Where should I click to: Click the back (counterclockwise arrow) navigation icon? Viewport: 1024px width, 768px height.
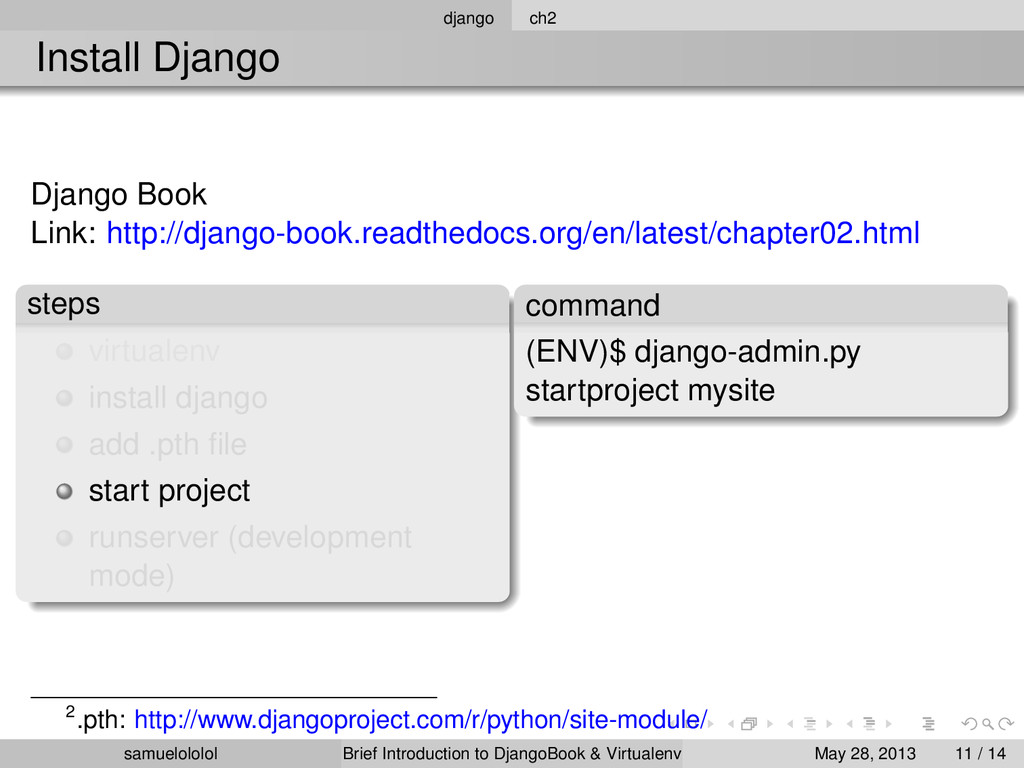(x=970, y=724)
